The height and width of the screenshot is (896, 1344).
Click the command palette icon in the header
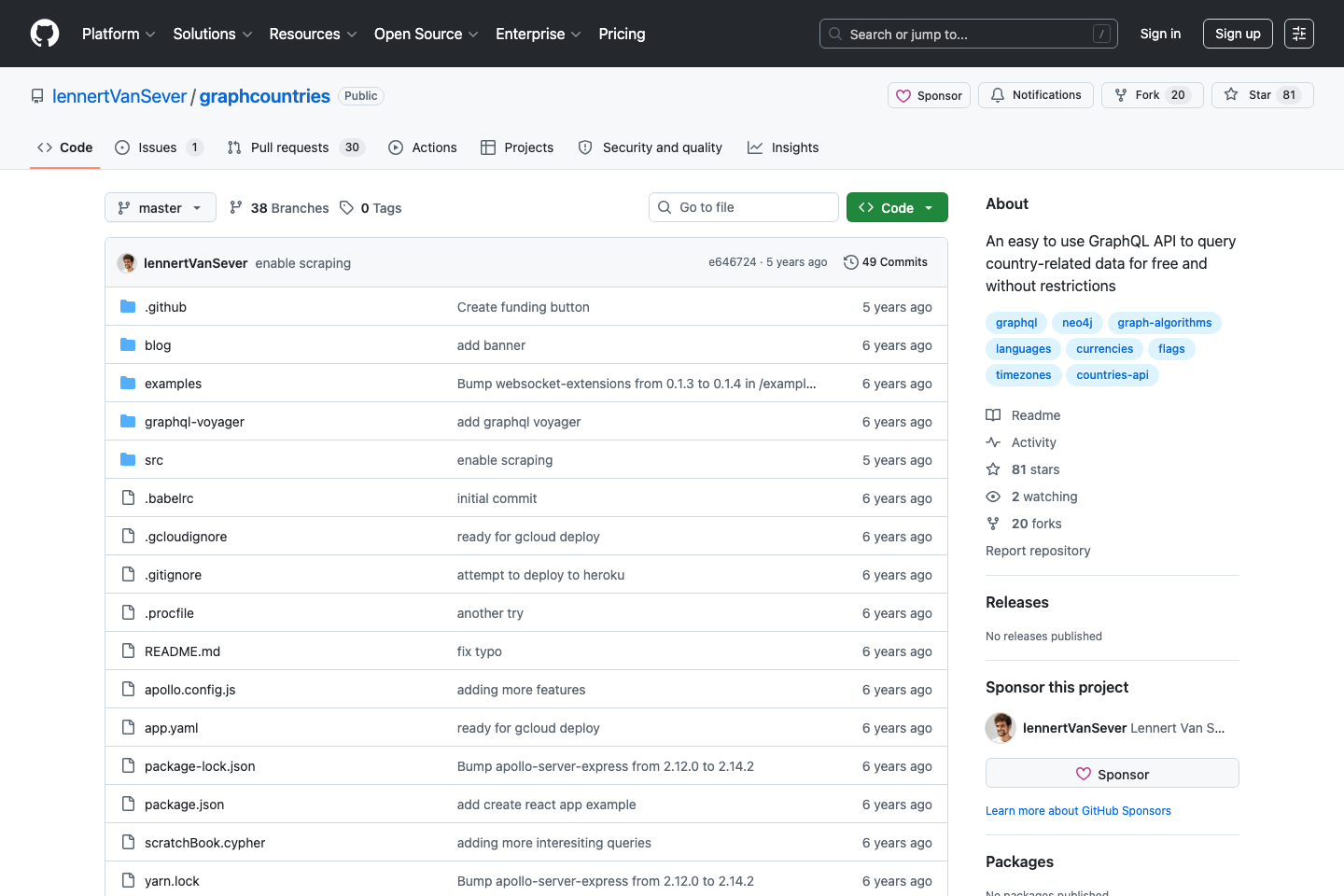point(1298,34)
